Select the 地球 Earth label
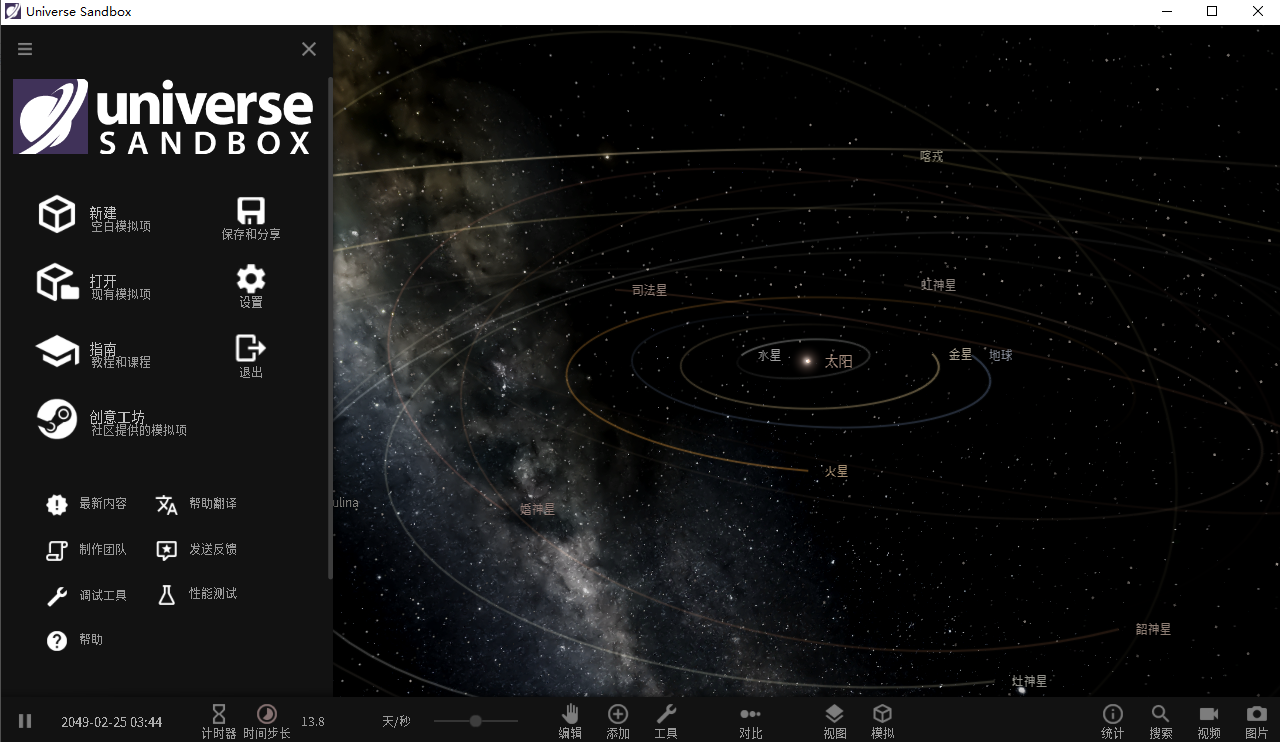The height and width of the screenshot is (742, 1280). point(1001,355)
